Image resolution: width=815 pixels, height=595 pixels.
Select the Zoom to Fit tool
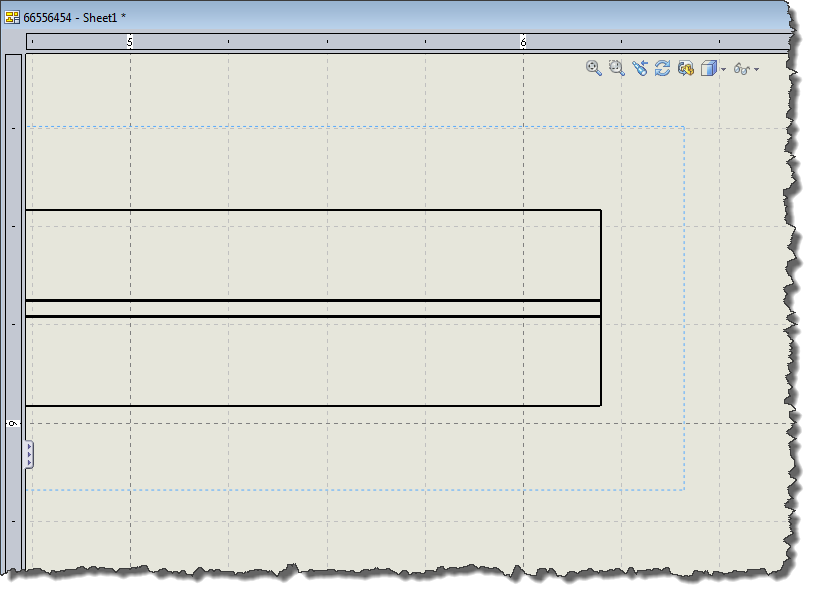[592, 68]
